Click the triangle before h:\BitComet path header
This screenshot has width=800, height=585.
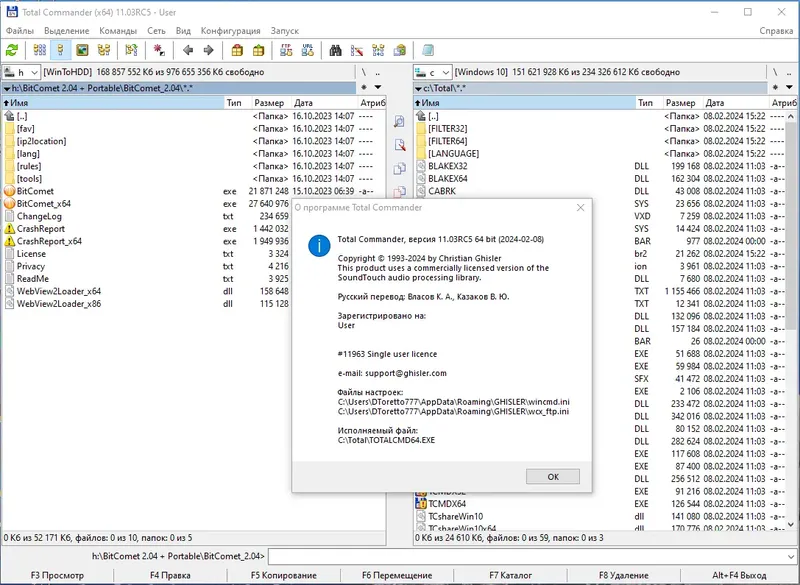7,89
